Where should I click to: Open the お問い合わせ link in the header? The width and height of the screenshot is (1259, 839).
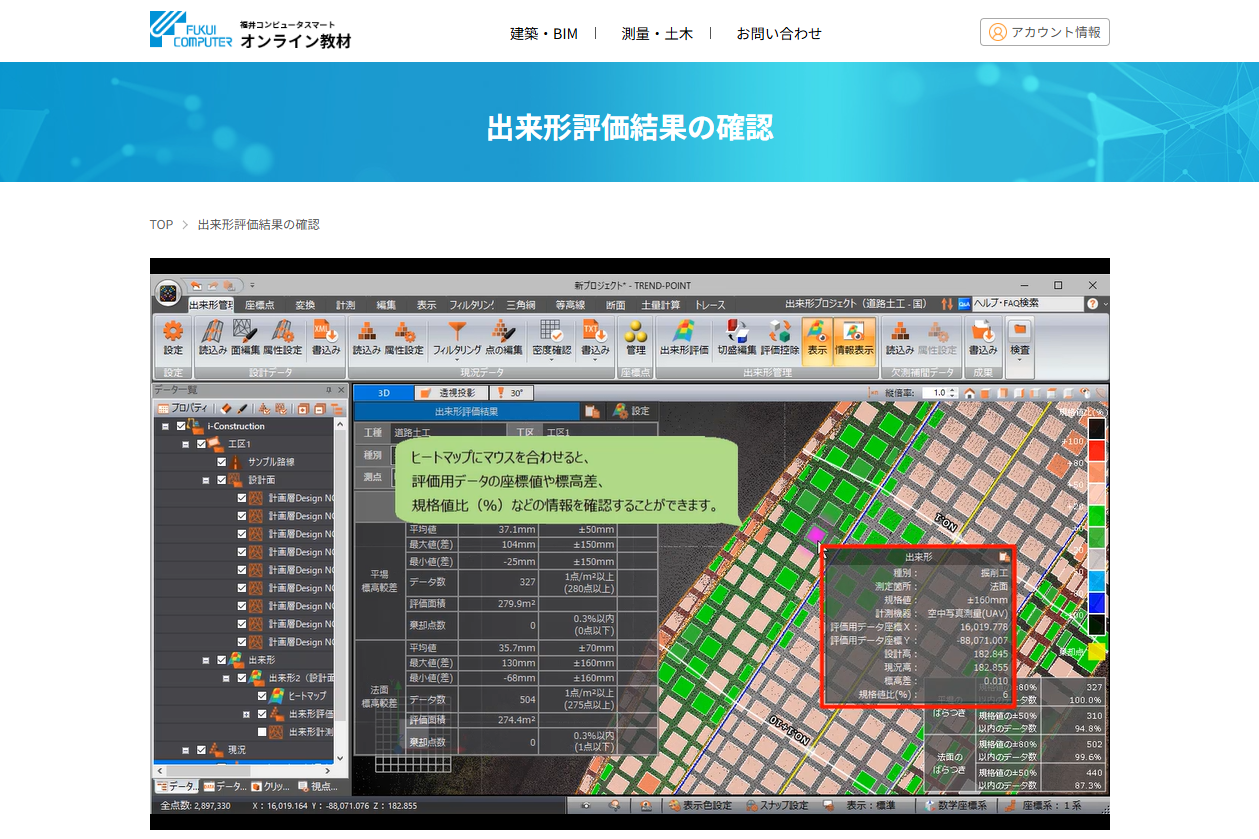778,33
